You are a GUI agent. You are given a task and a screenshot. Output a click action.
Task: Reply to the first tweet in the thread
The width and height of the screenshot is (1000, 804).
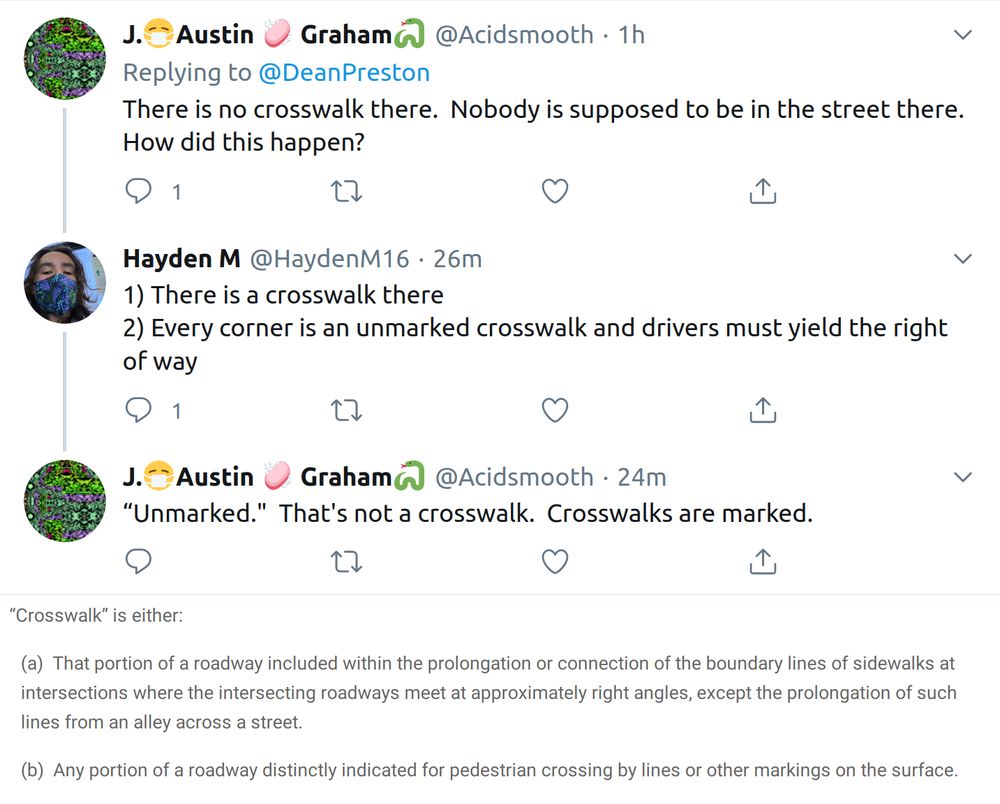139,191
